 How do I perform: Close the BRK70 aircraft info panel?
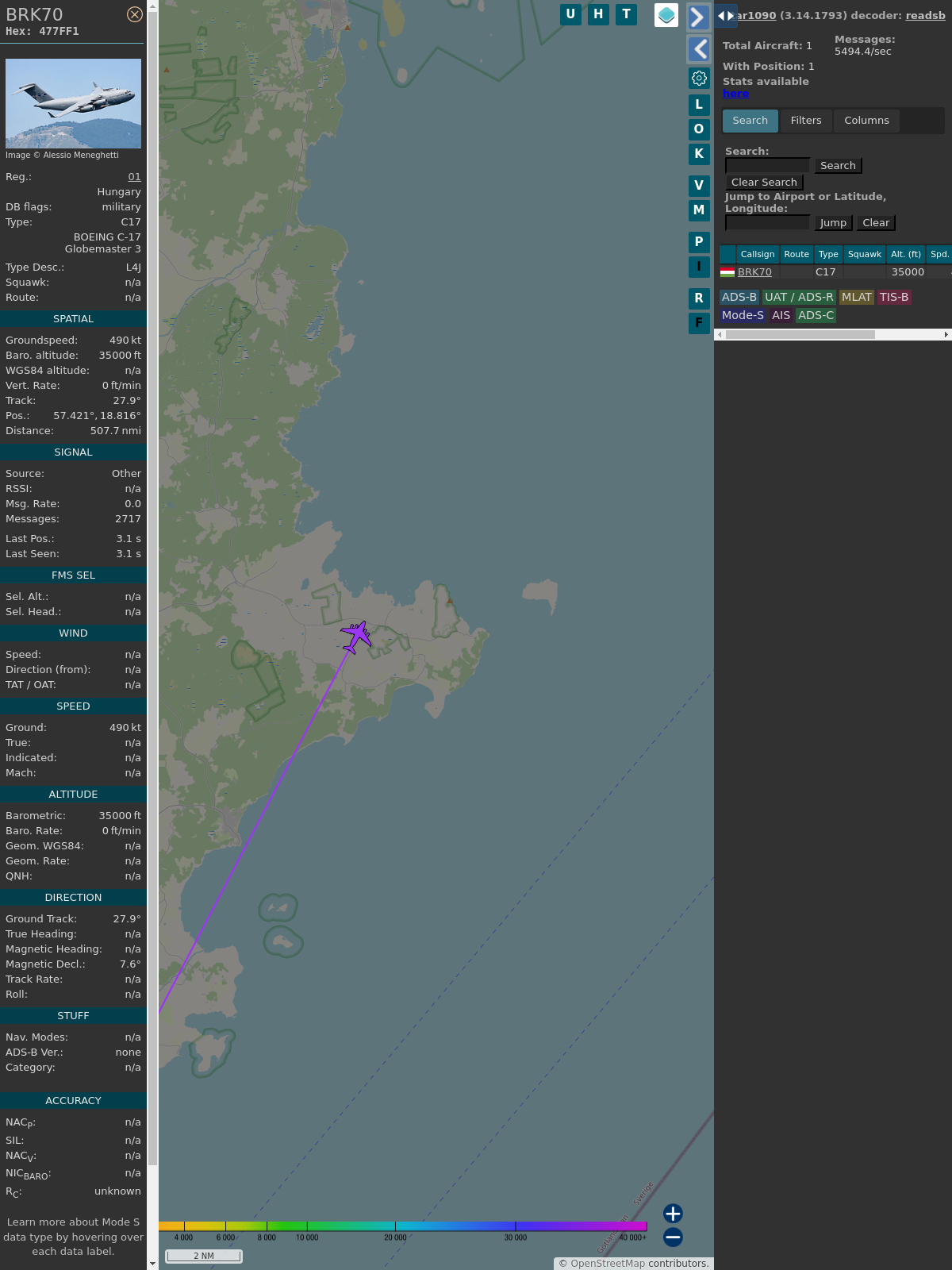135,14
